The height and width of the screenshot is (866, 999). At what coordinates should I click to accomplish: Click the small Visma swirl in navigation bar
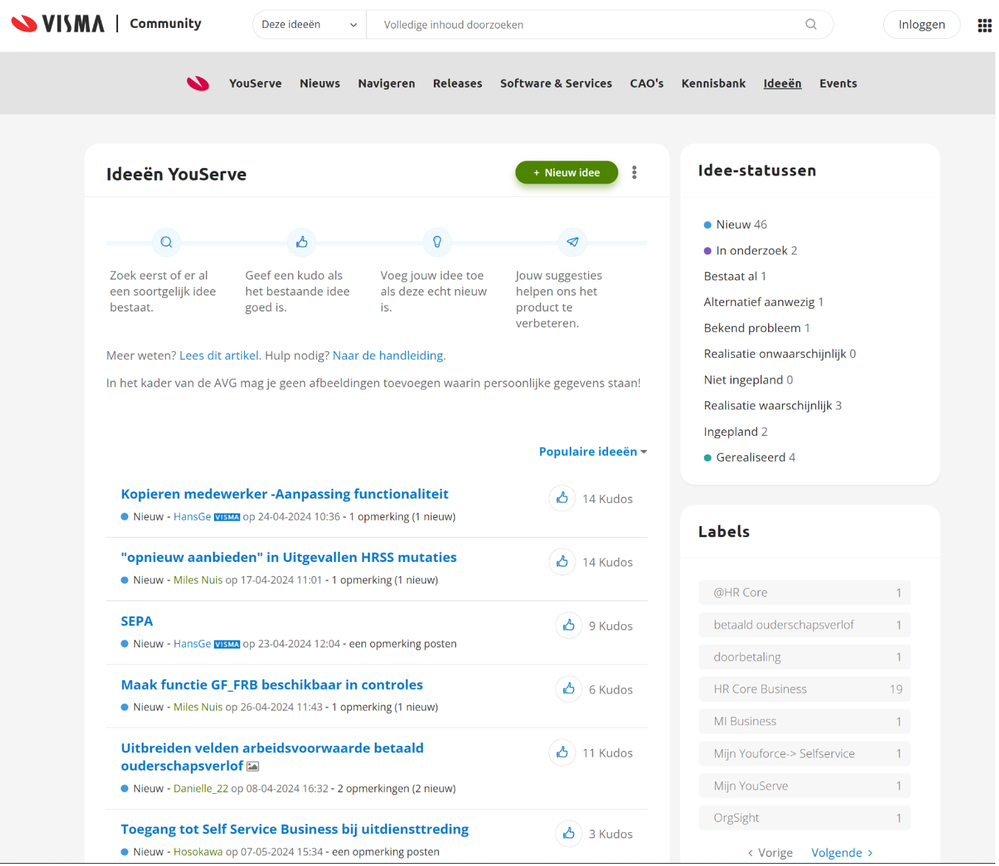198,83
